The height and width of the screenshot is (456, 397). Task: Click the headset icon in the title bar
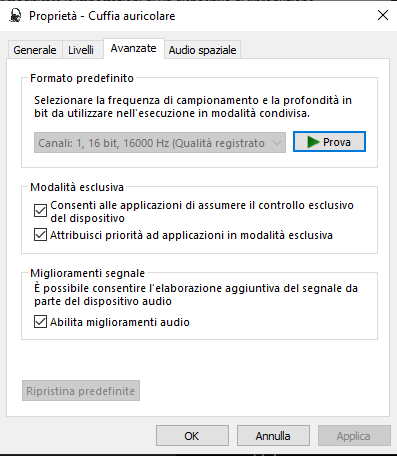[15, 16]
